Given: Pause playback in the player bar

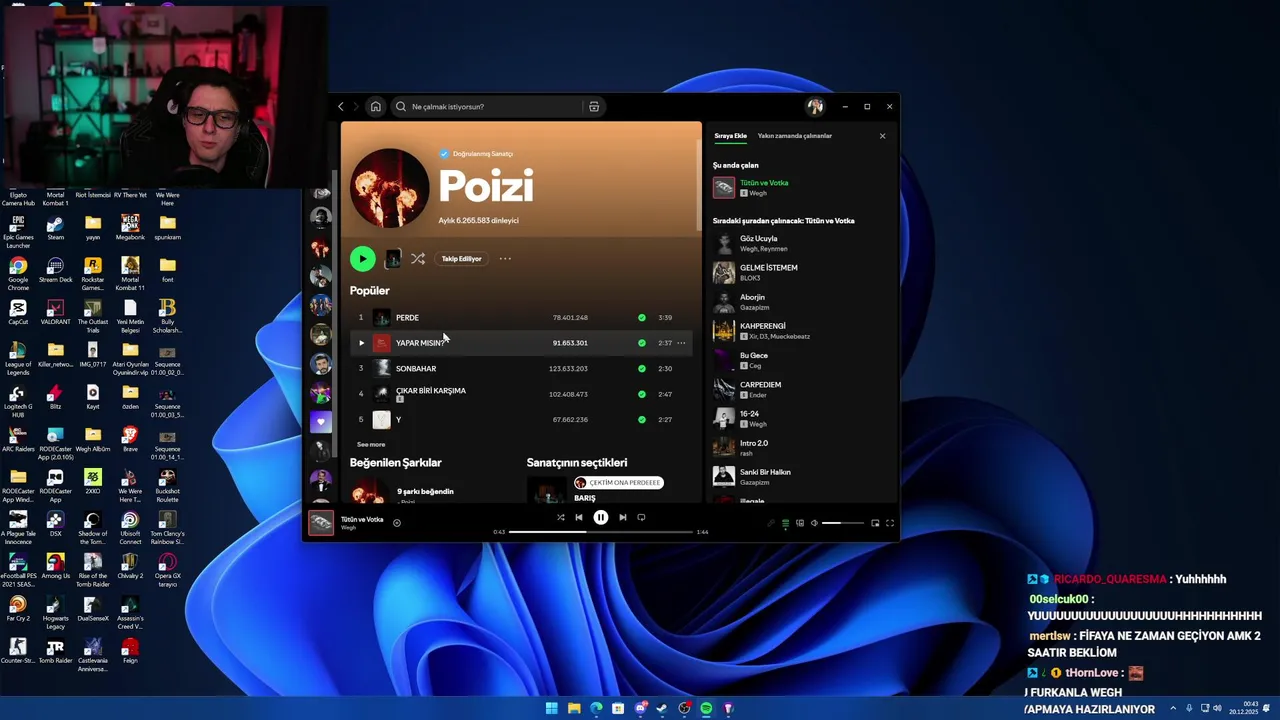Looking at the screenshot, I should (x=600, y=517).
